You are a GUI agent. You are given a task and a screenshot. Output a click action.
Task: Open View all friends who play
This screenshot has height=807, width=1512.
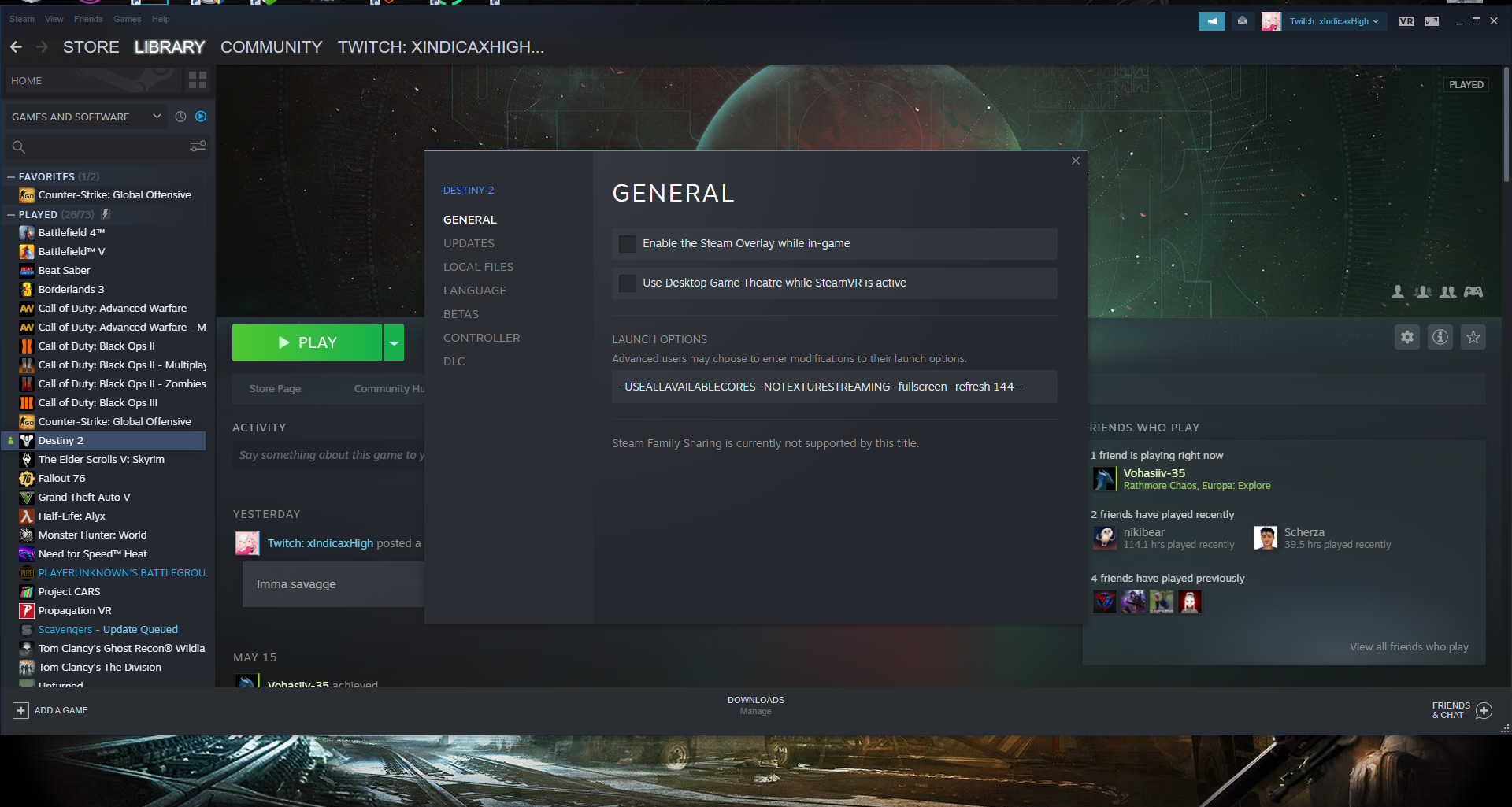click(1409, 647)
